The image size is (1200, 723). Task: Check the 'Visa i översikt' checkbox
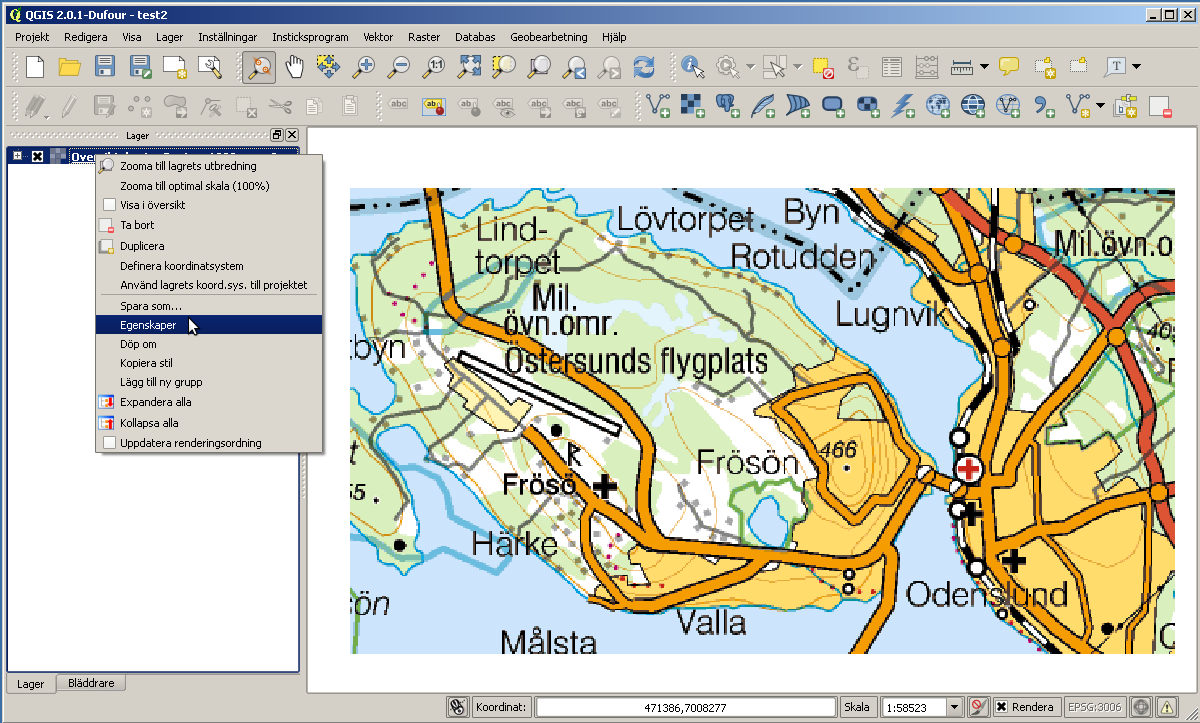[109, 205]
